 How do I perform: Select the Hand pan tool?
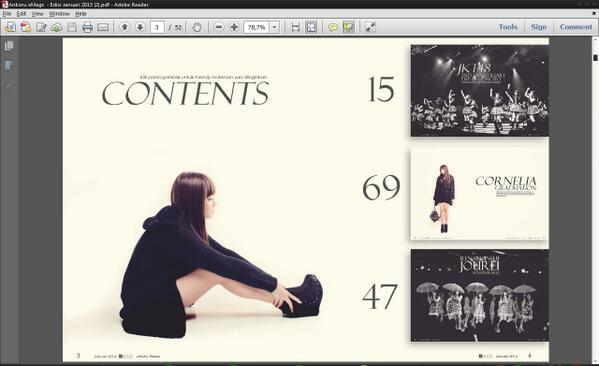click(197, 27)
